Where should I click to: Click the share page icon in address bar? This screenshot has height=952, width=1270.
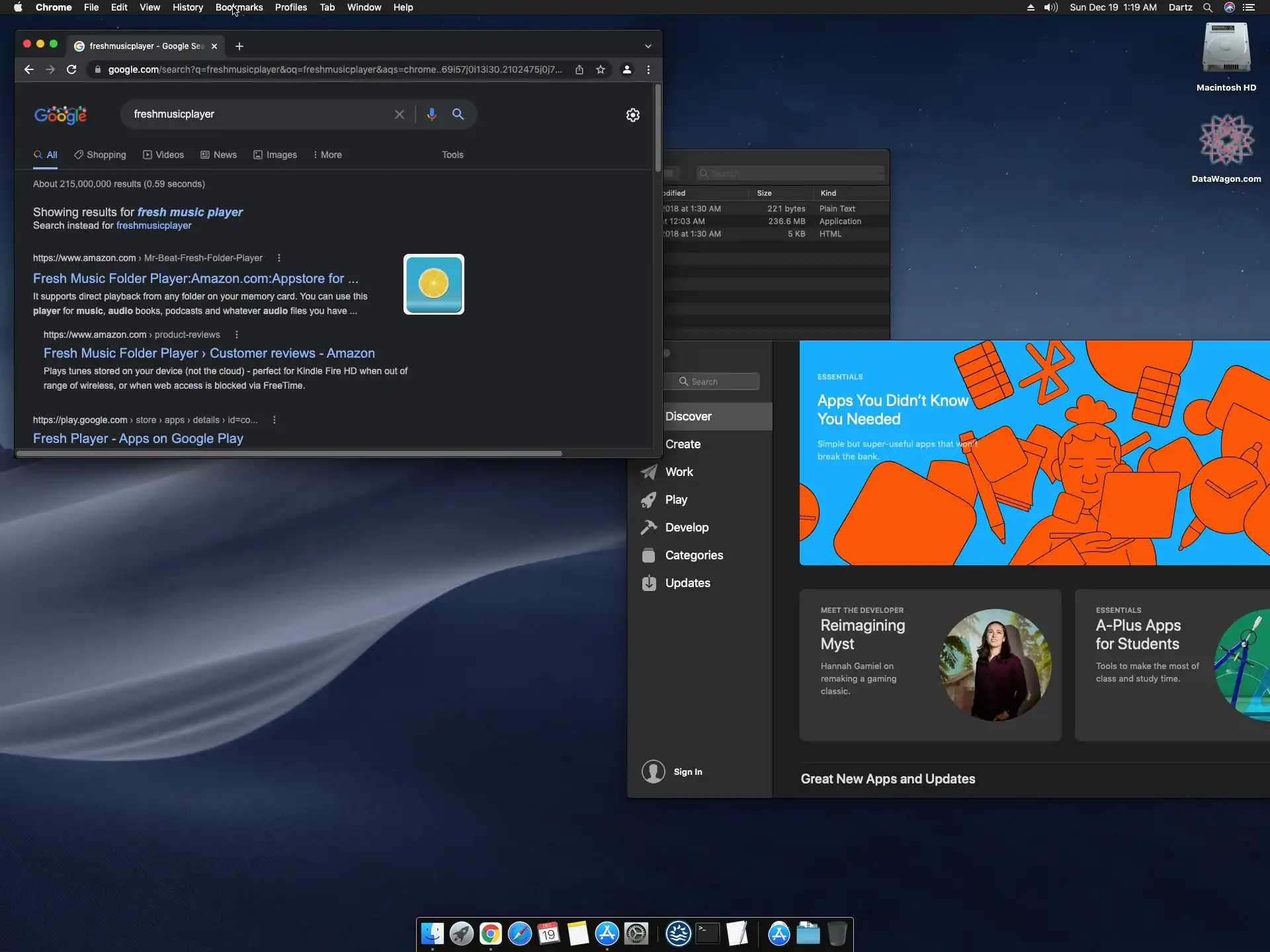click(579, 69)
